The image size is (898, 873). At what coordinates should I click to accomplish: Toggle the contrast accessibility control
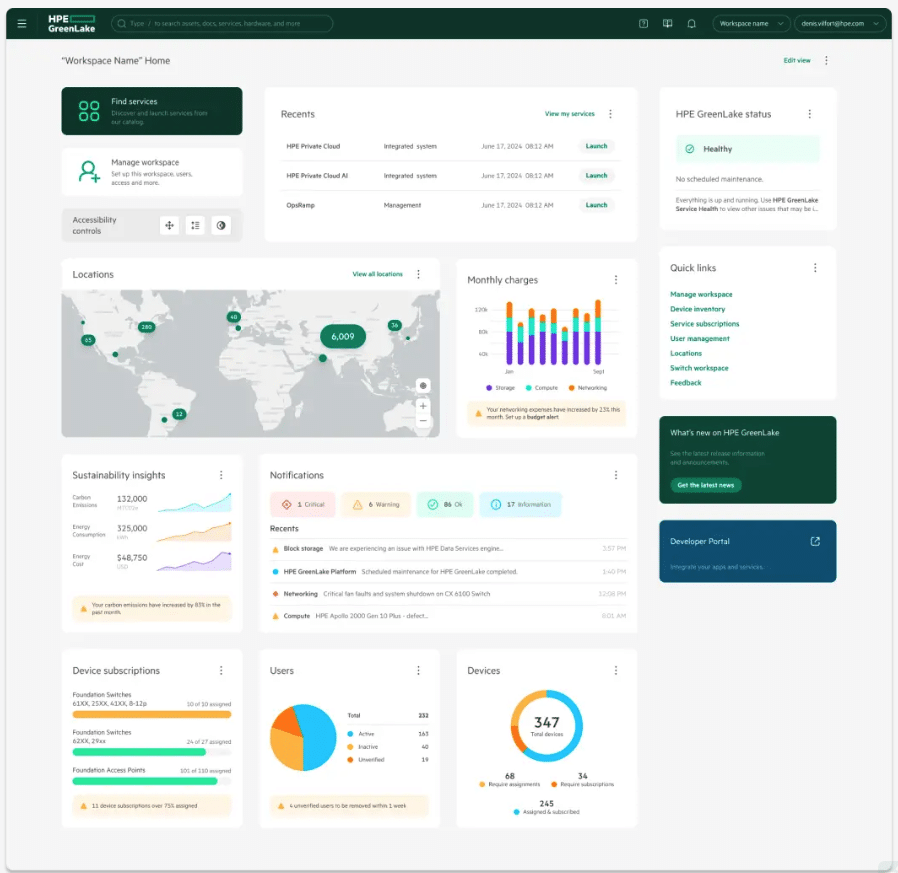click(x=221, y=226)
